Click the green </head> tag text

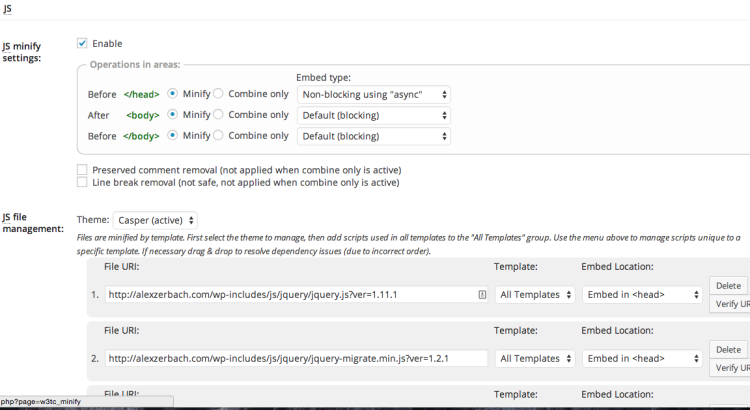(x=142, y=94)
